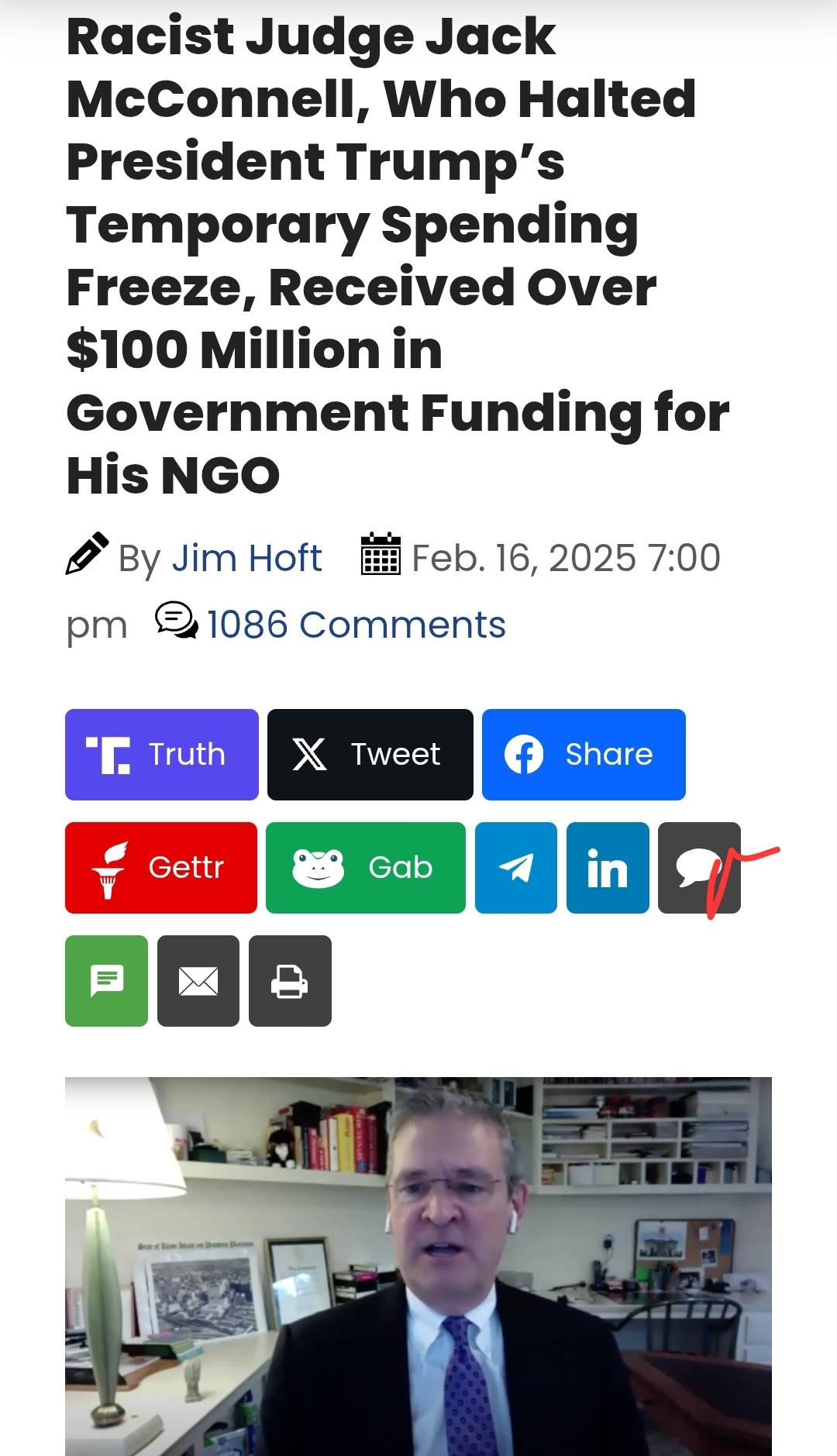Screen dimensions: 837x1456
Task: Share via the Gettr torch button
Action: (x=160, y=867)
